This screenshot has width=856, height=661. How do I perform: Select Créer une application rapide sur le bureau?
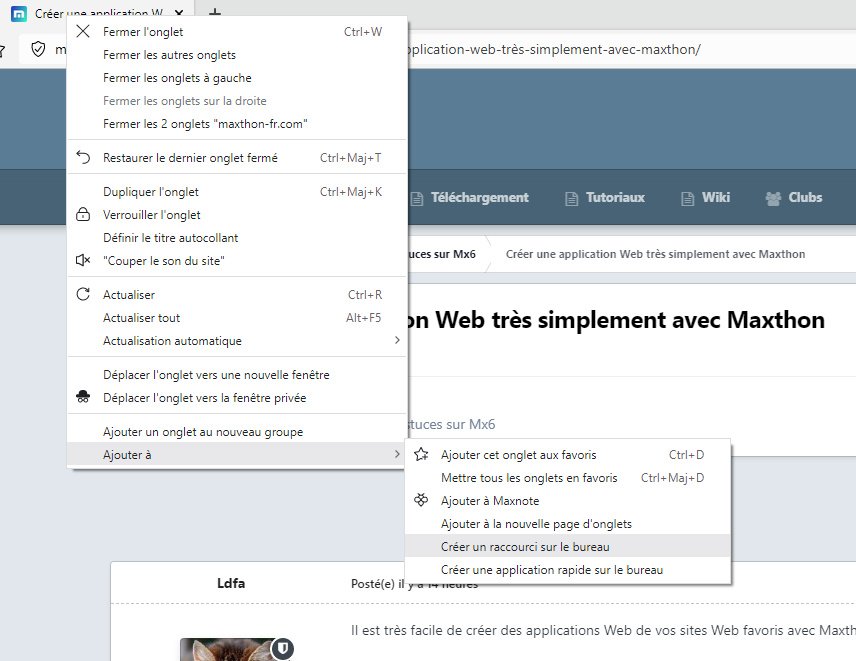pyautogui.click(x=568, y=569)
